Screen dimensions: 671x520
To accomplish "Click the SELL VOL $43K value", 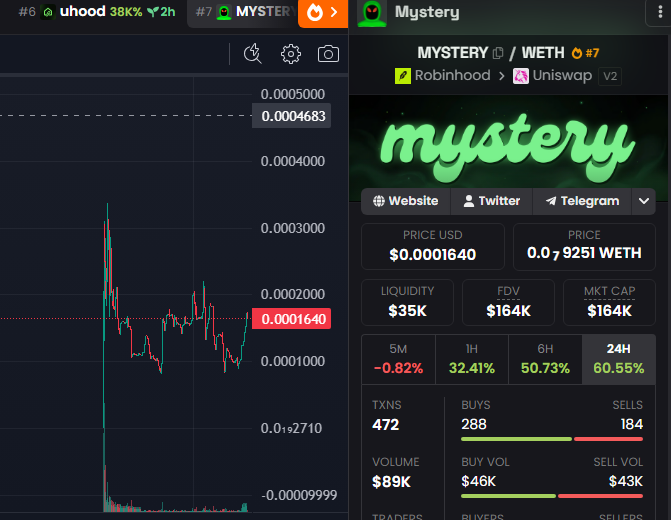I will 626,481.
